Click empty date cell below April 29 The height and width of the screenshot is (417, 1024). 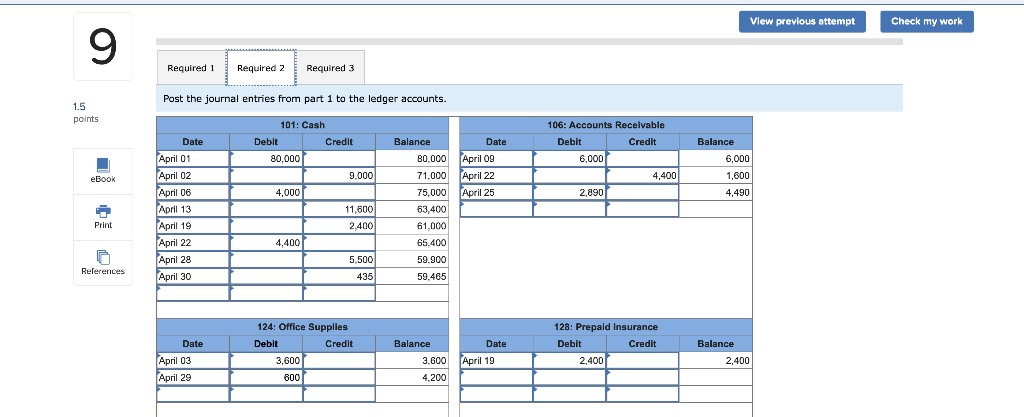[x=193, y=394]
